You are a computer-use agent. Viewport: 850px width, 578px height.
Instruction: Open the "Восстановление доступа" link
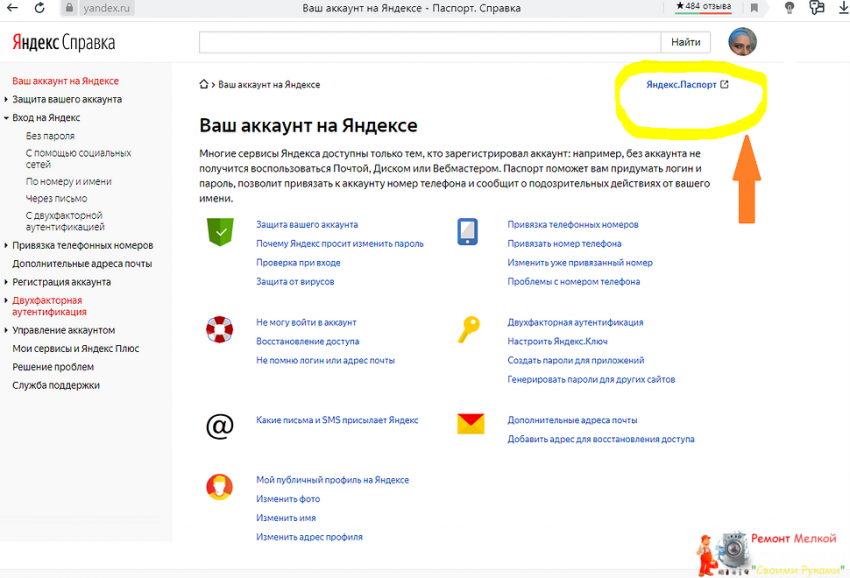click(x=307, y=341)
